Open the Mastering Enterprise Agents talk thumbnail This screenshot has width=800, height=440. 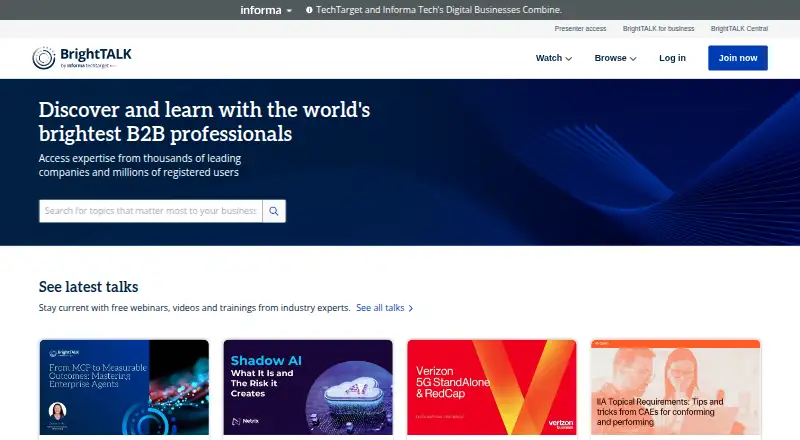(x=124, y=387)
